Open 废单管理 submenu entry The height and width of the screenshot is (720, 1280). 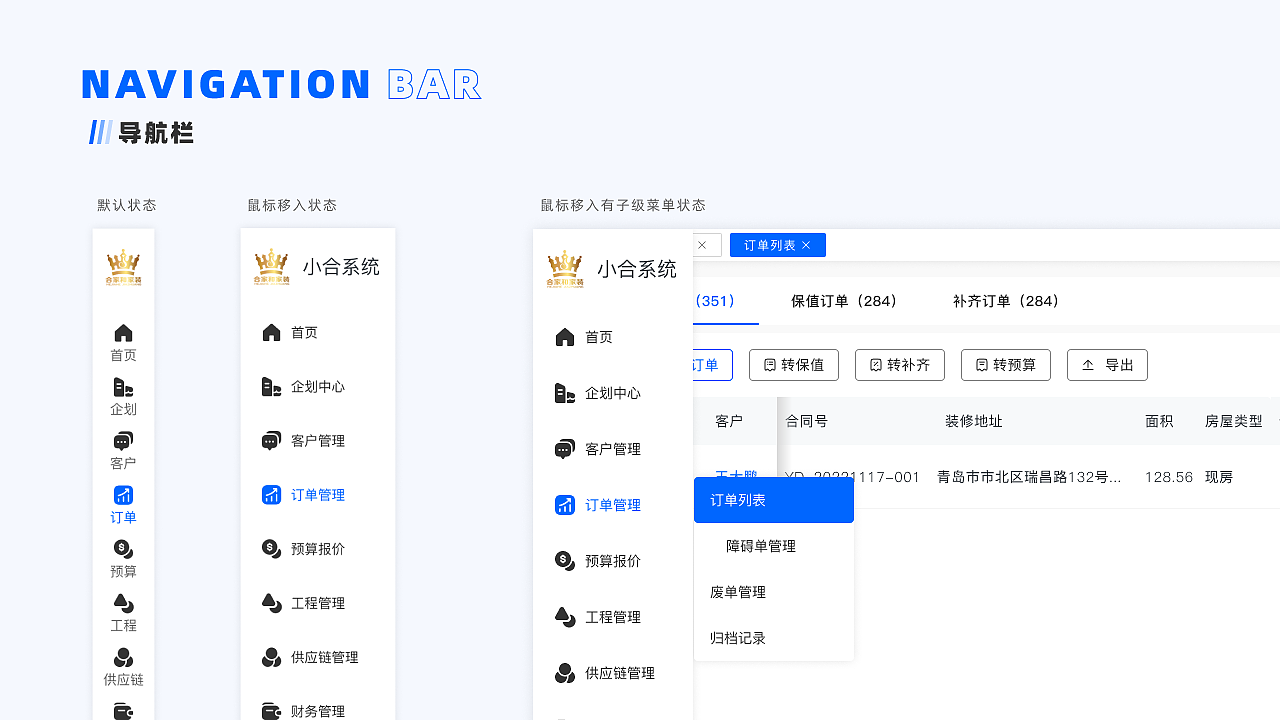pyautogui.click(x=737, y=591)
